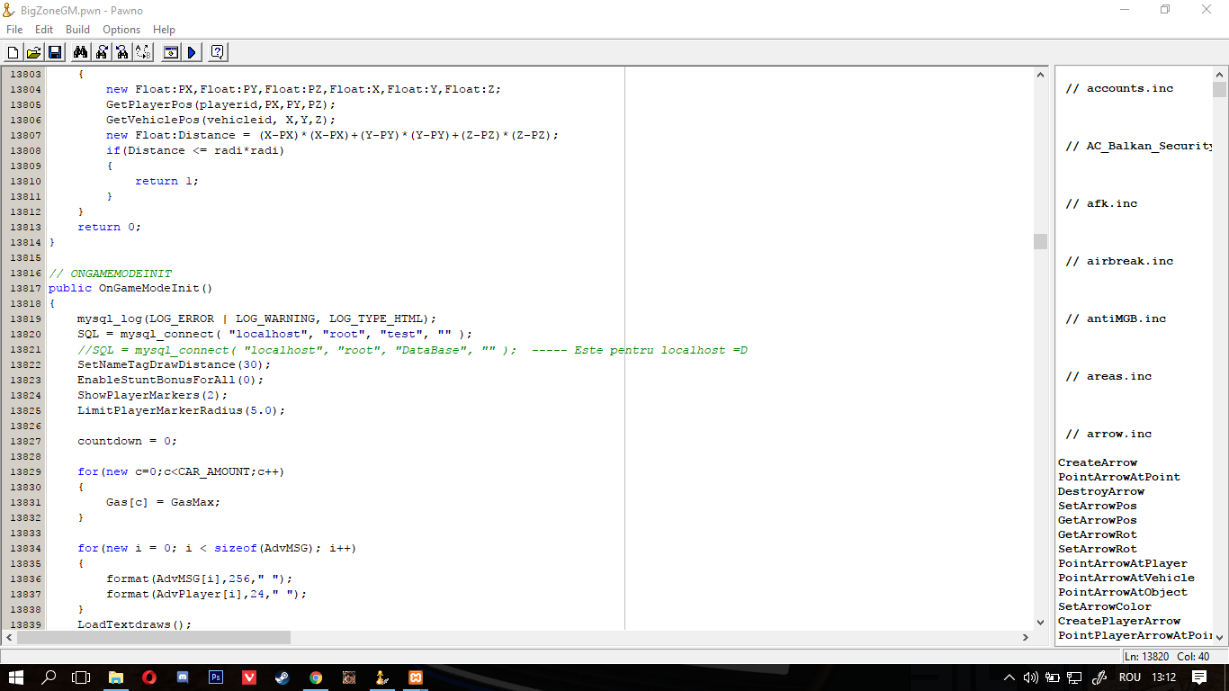Screen dimensions: 1229x691
Task: Show hidden system tray icons chevron
Action: (1009, 677)
